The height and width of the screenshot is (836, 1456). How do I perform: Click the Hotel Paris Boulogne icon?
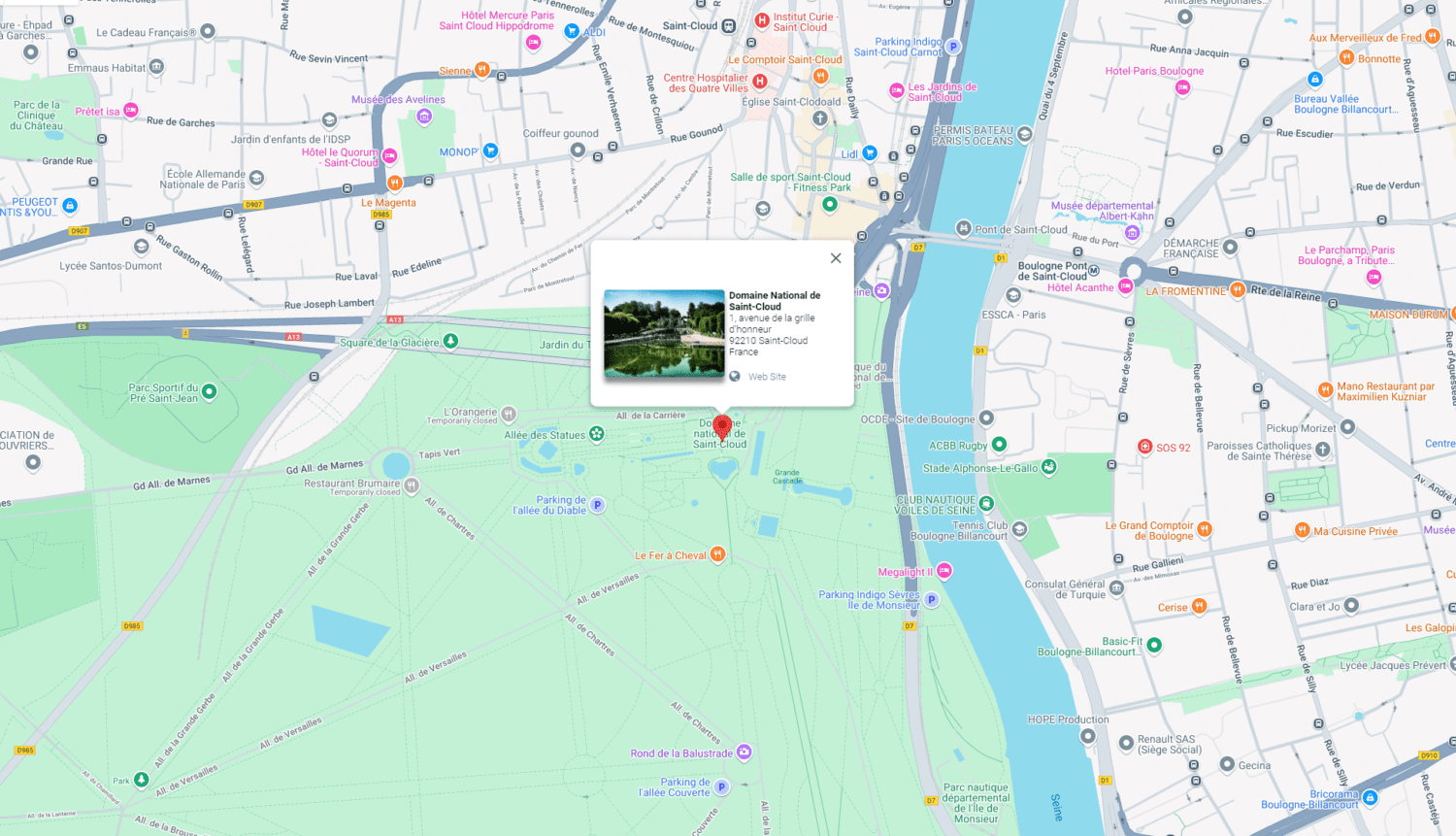click(x=1182, y=87)
